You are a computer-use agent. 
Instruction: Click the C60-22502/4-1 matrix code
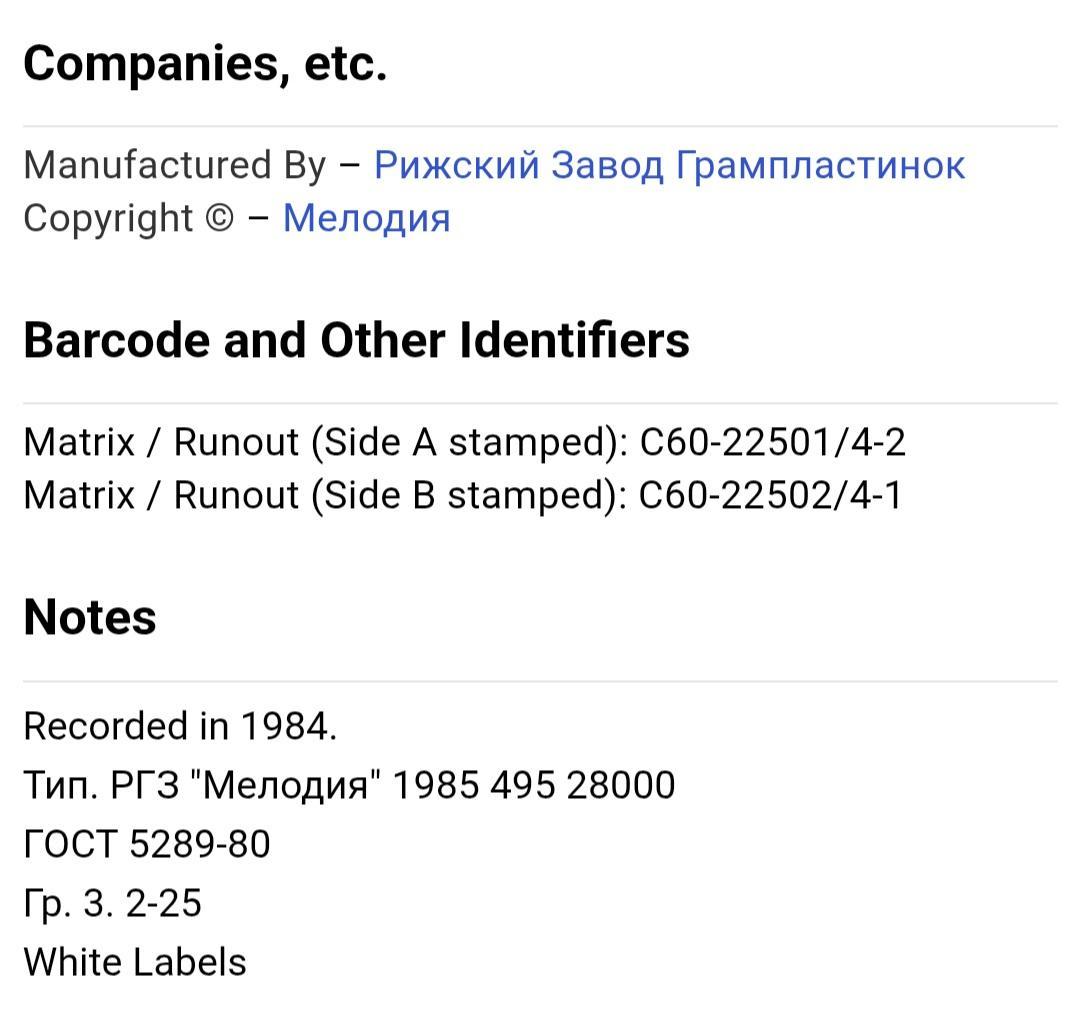point(770,495)
